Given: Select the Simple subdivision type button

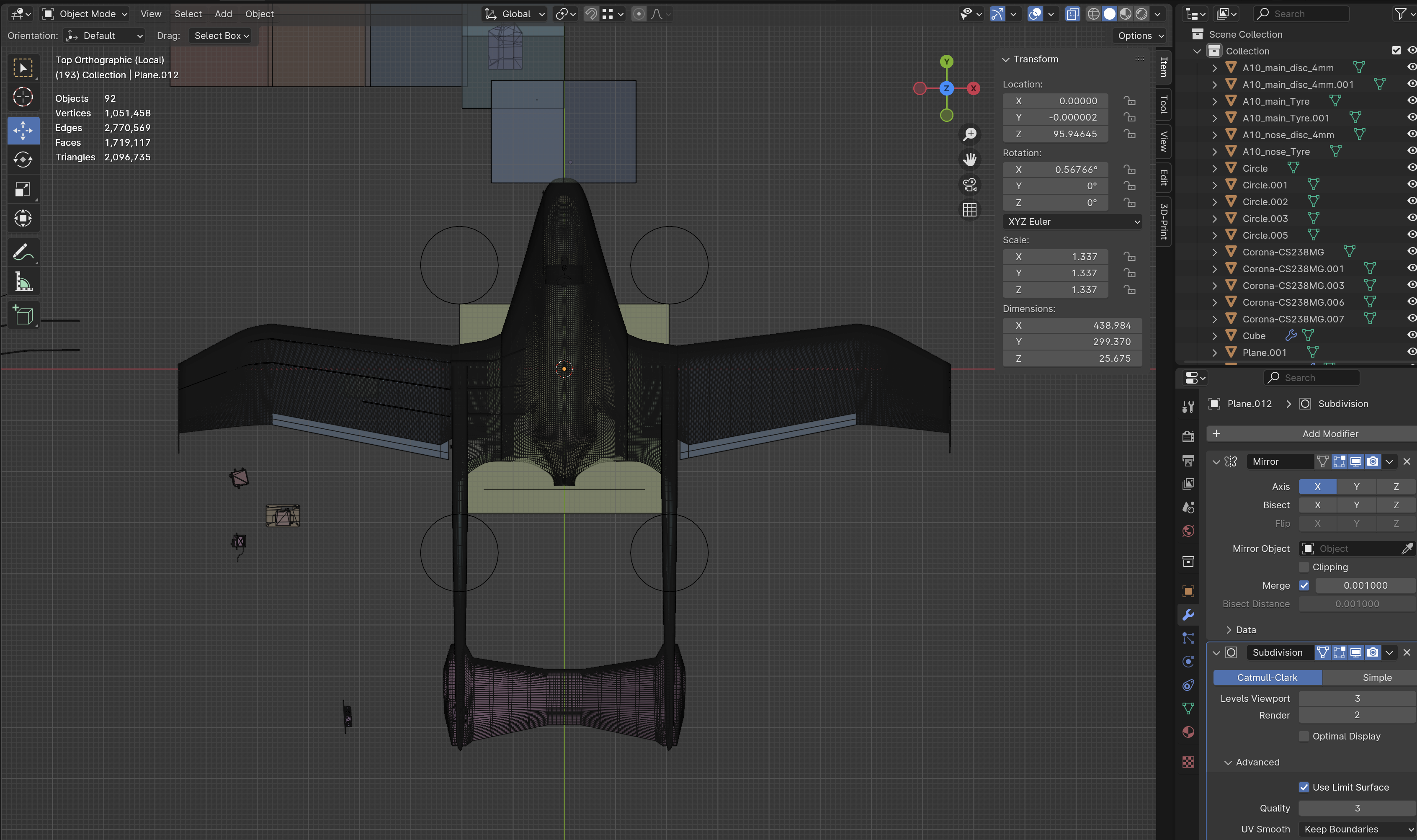Looking at the screenshot, I should point(1376,678).
